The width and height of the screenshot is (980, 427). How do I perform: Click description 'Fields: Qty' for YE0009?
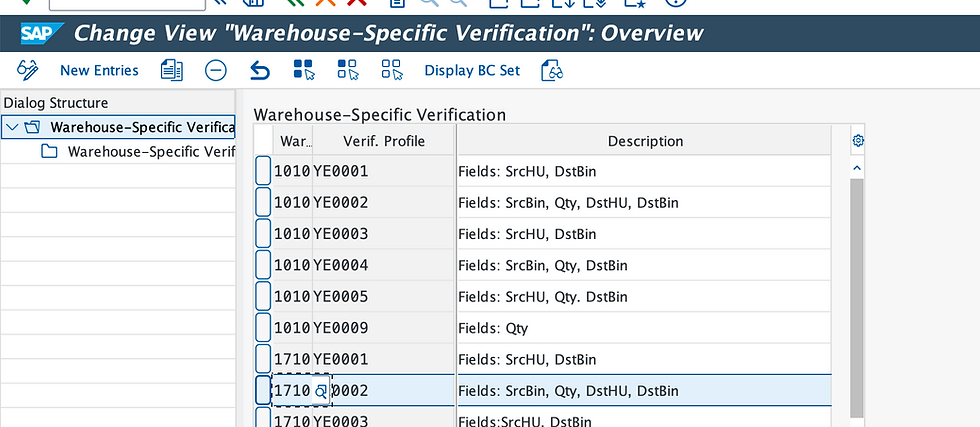point(644,328)
